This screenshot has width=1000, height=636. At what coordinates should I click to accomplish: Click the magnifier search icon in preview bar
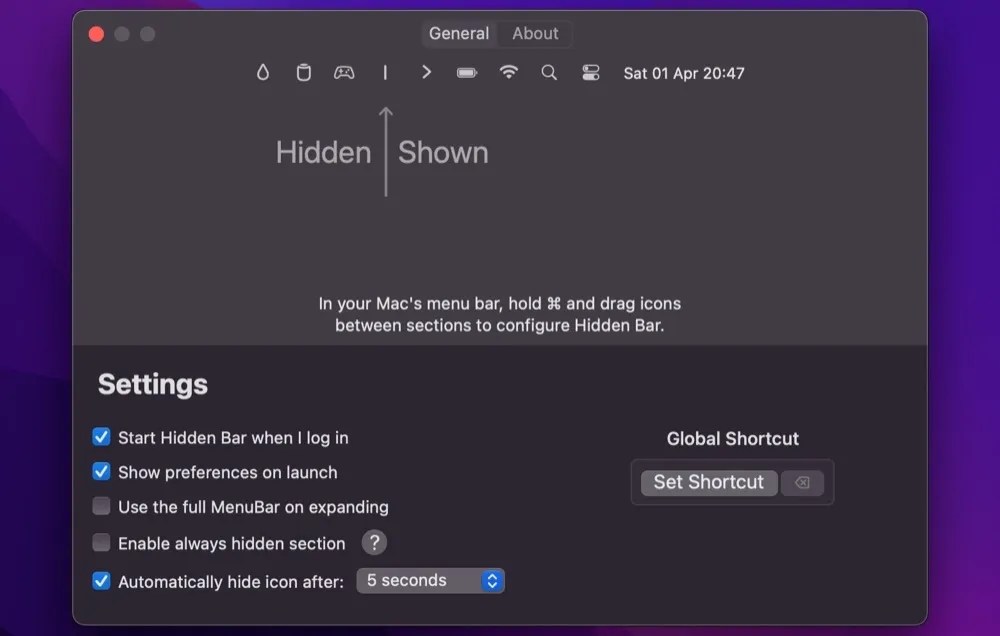coord(549,73)
